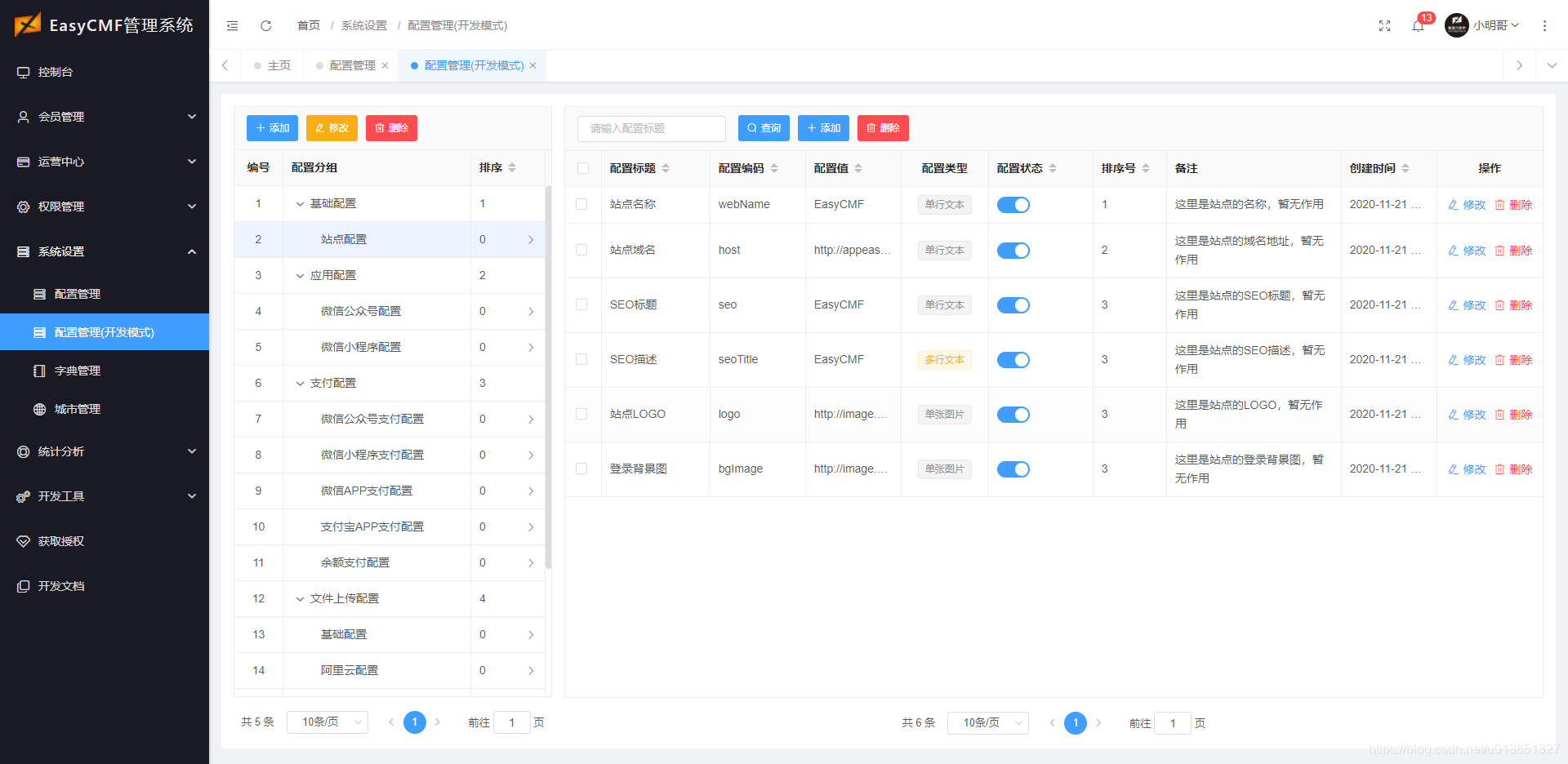Open the 站点配置 row arrow
This screenshot has width=1568, height=764.
click(x=531, y=239)
